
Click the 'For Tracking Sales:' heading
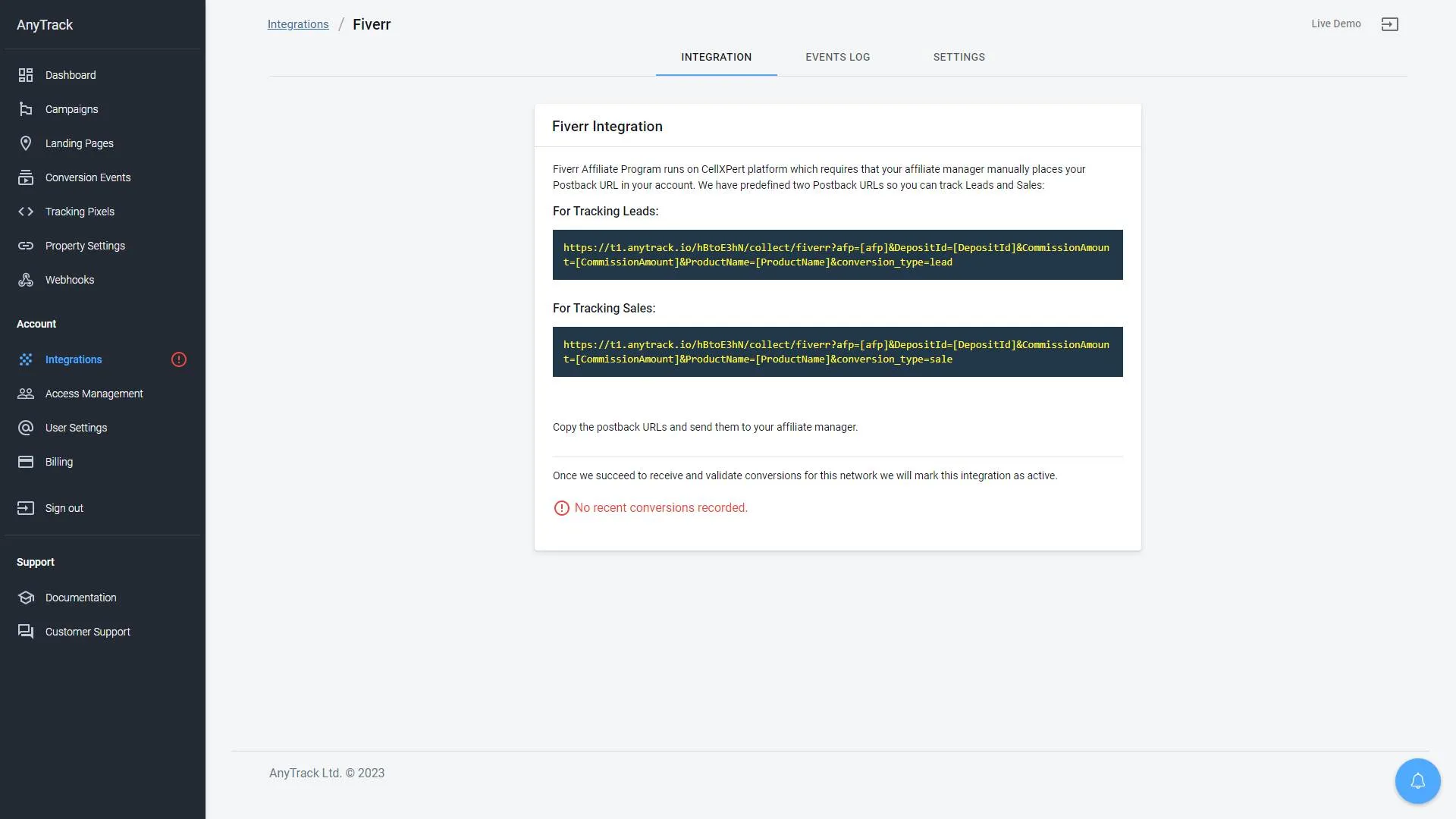604,309
